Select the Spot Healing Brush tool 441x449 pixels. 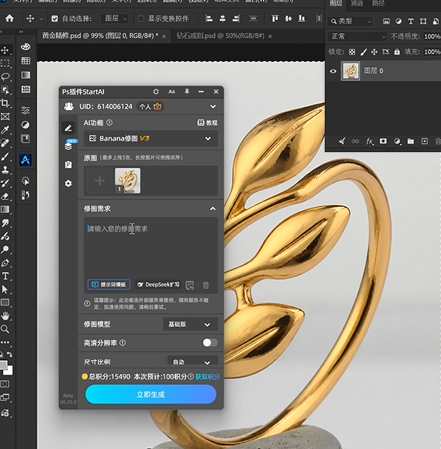pyautogui.click(x=5, y=143)
